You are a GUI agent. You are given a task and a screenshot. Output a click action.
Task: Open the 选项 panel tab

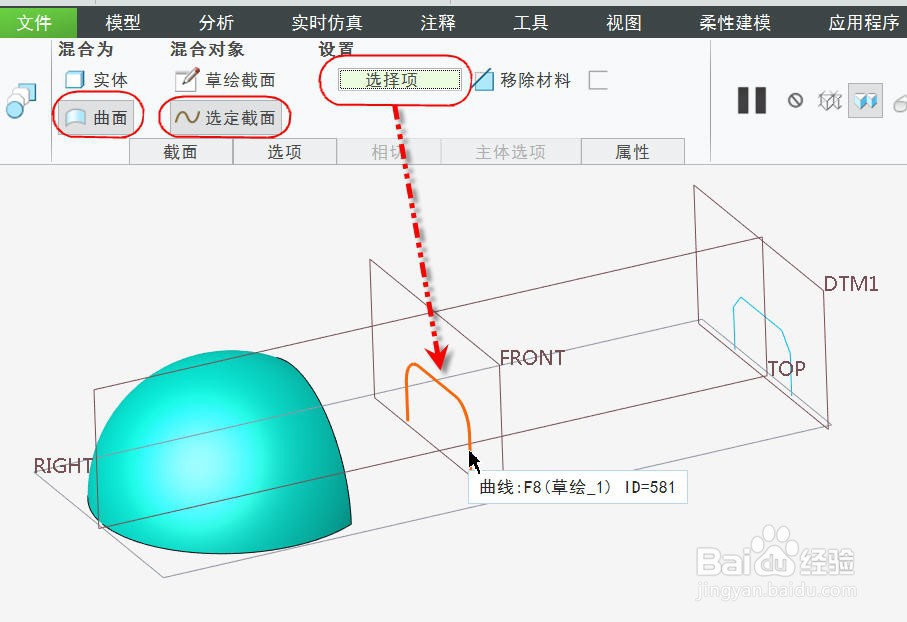coord(284,152)
